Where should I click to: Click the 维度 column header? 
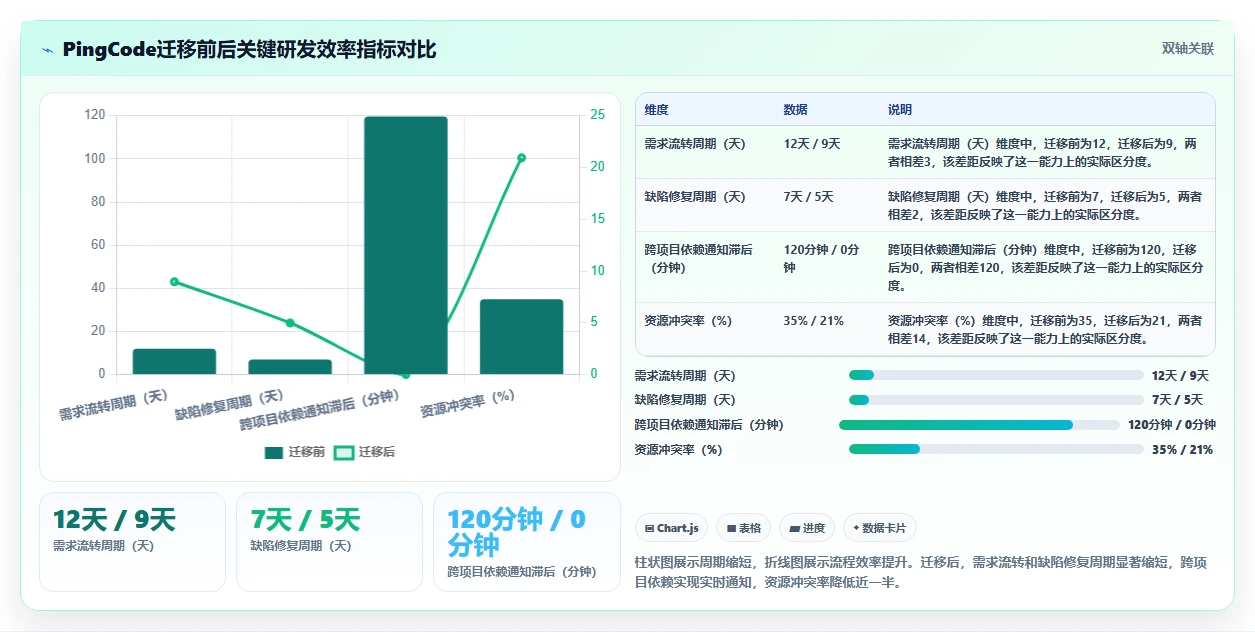coord(657,109)
